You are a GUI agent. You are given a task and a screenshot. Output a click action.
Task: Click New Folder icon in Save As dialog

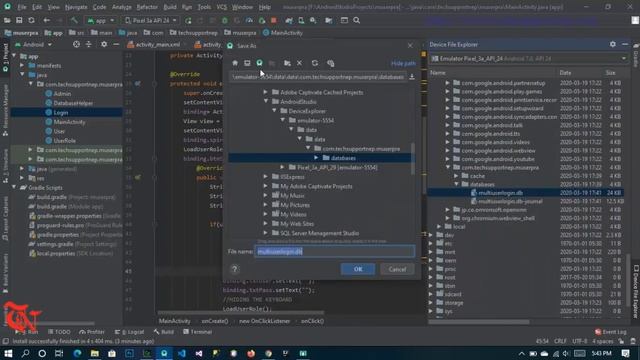(x=287, y=63)
